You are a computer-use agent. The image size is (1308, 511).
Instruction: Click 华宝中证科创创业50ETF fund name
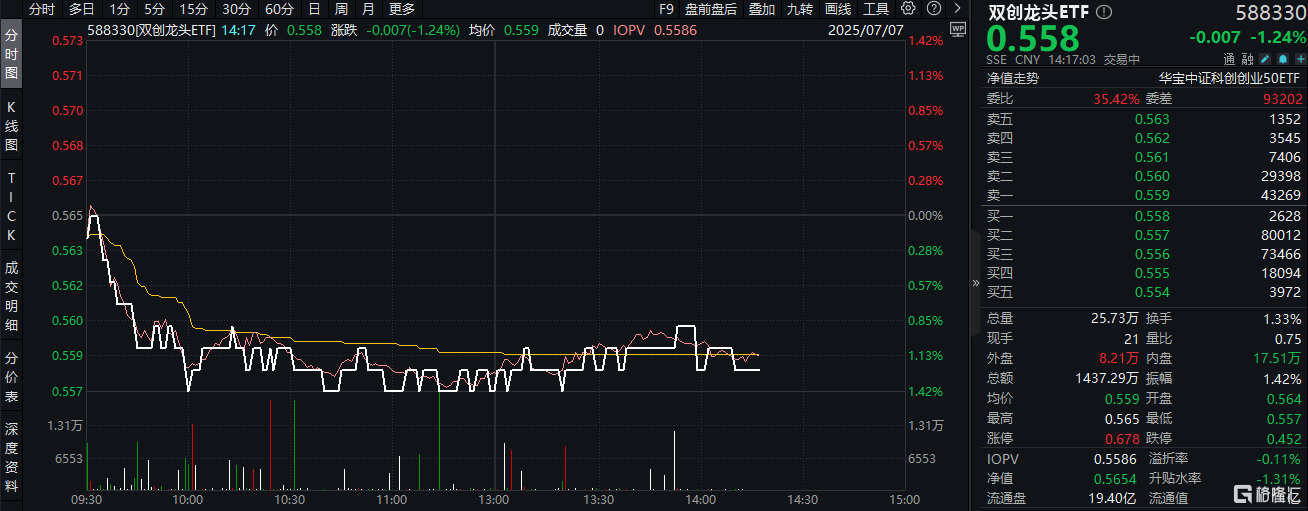tap(1230, 77)
